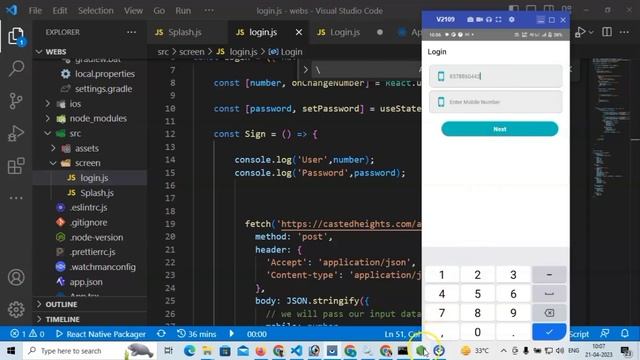Open Explorer panel more actions ellipsis
Image resolution: width=640 pixels, height=360 pixels.
point(131,32)
